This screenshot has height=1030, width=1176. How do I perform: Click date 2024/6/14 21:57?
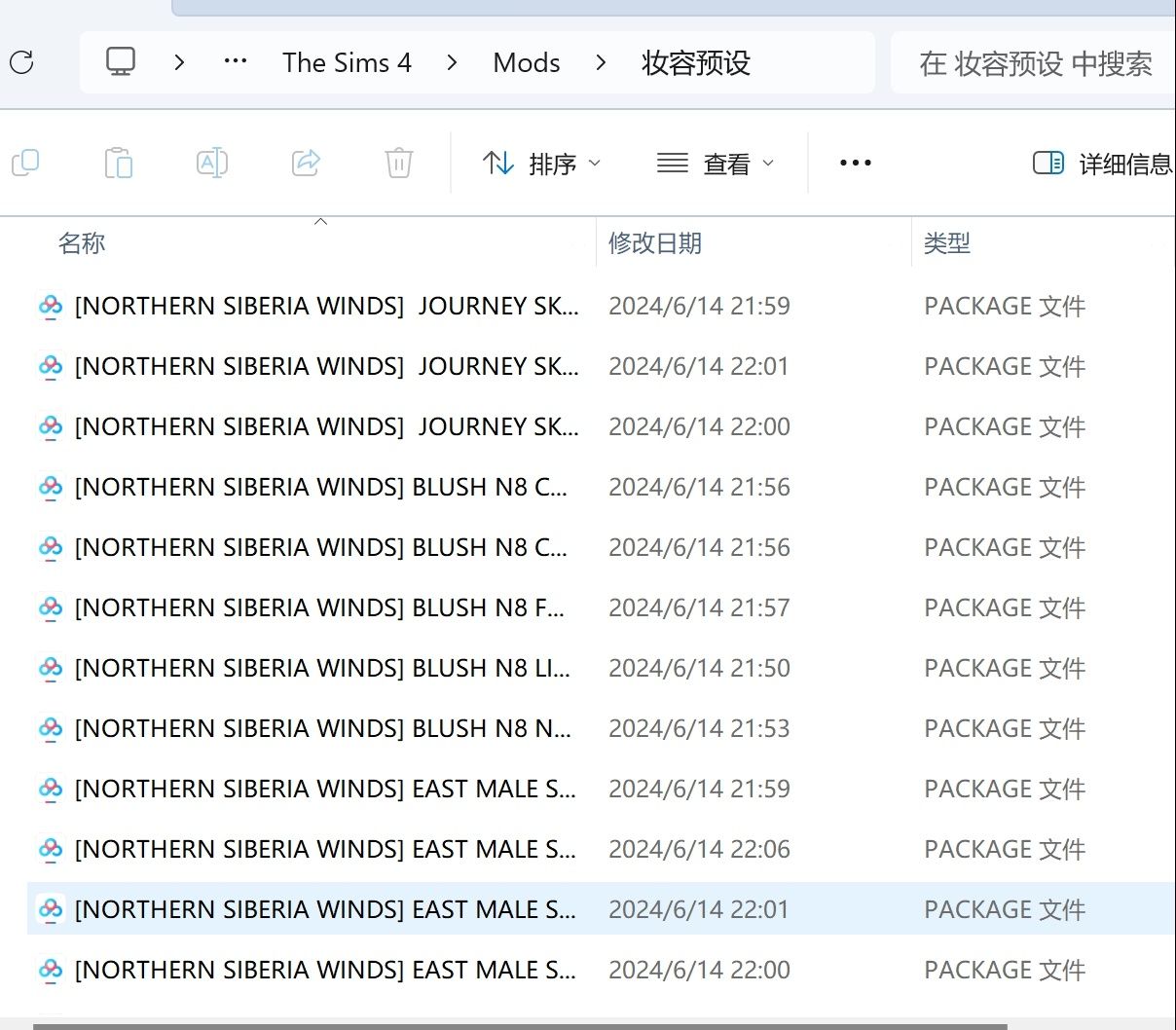[x=699, y=608]
